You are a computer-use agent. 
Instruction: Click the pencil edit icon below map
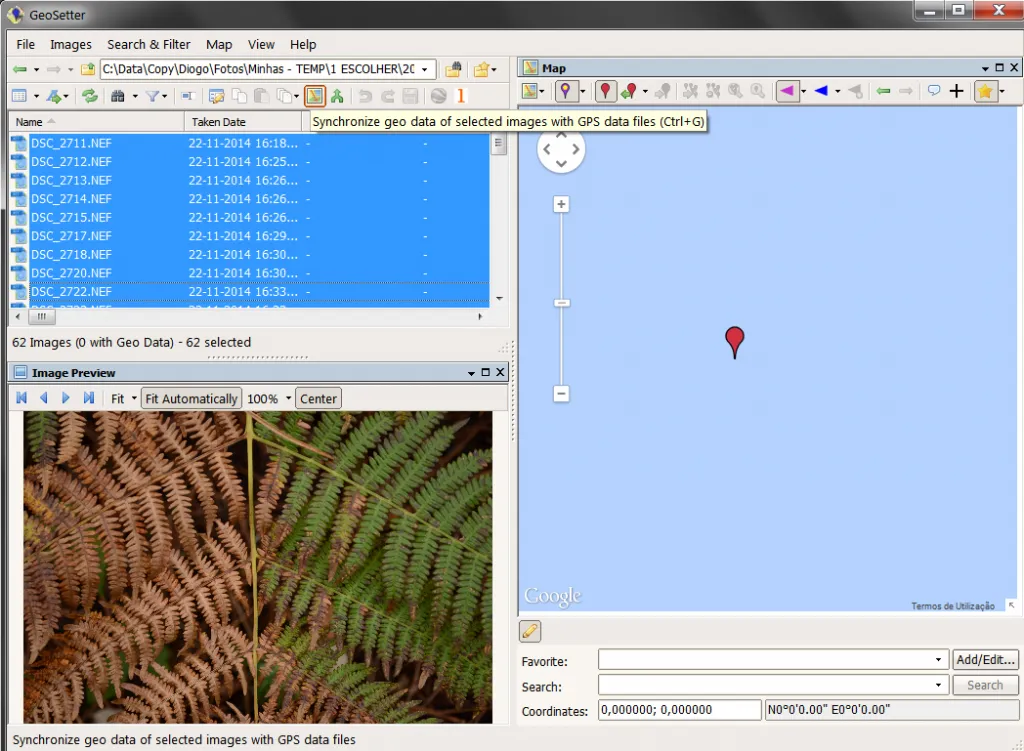click(x=530, y=631)
